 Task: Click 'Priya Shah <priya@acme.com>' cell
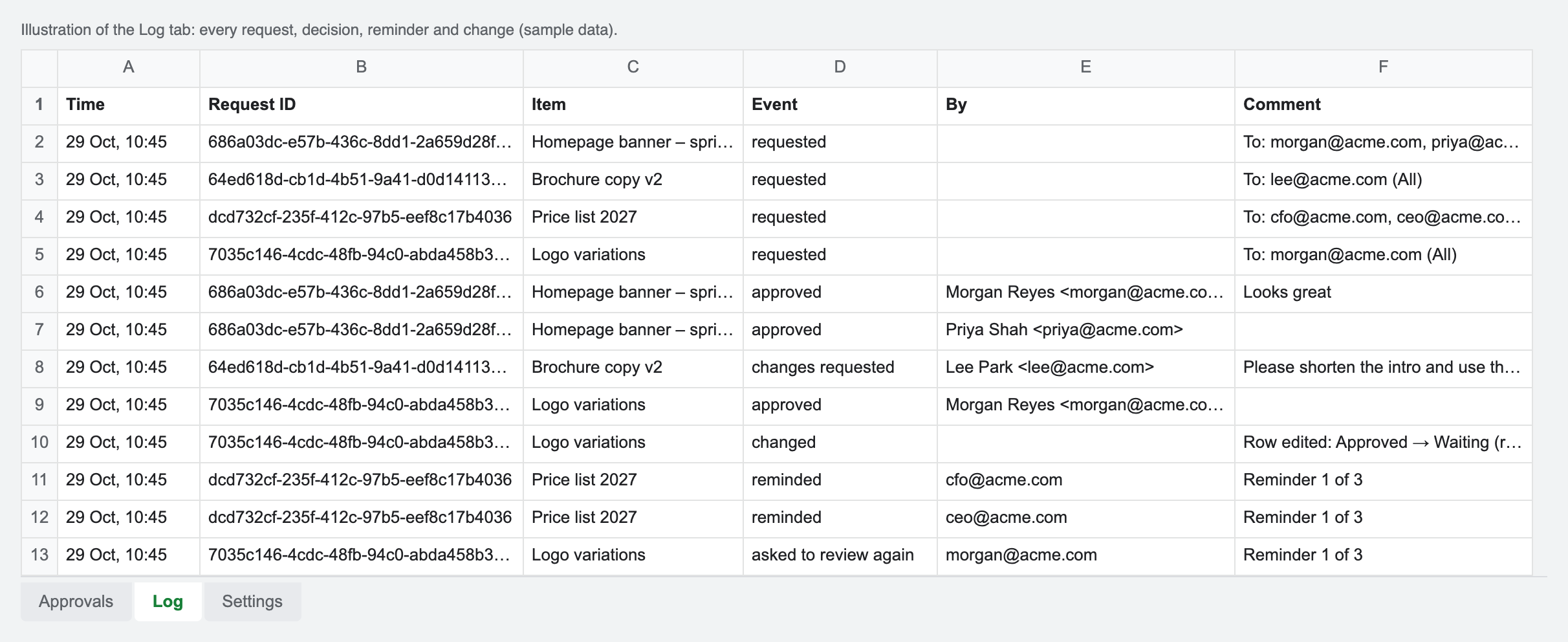[1086, 330]
